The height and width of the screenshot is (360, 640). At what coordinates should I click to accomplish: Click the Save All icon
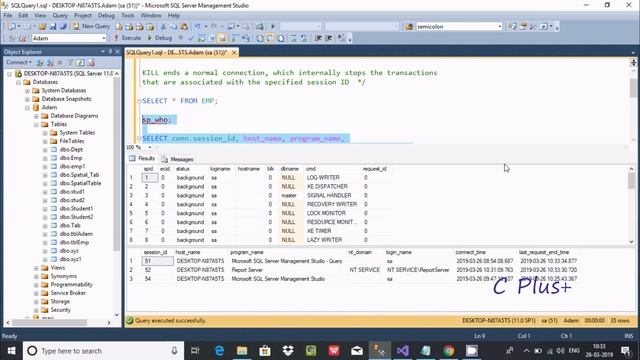click(x=63, y=27)
